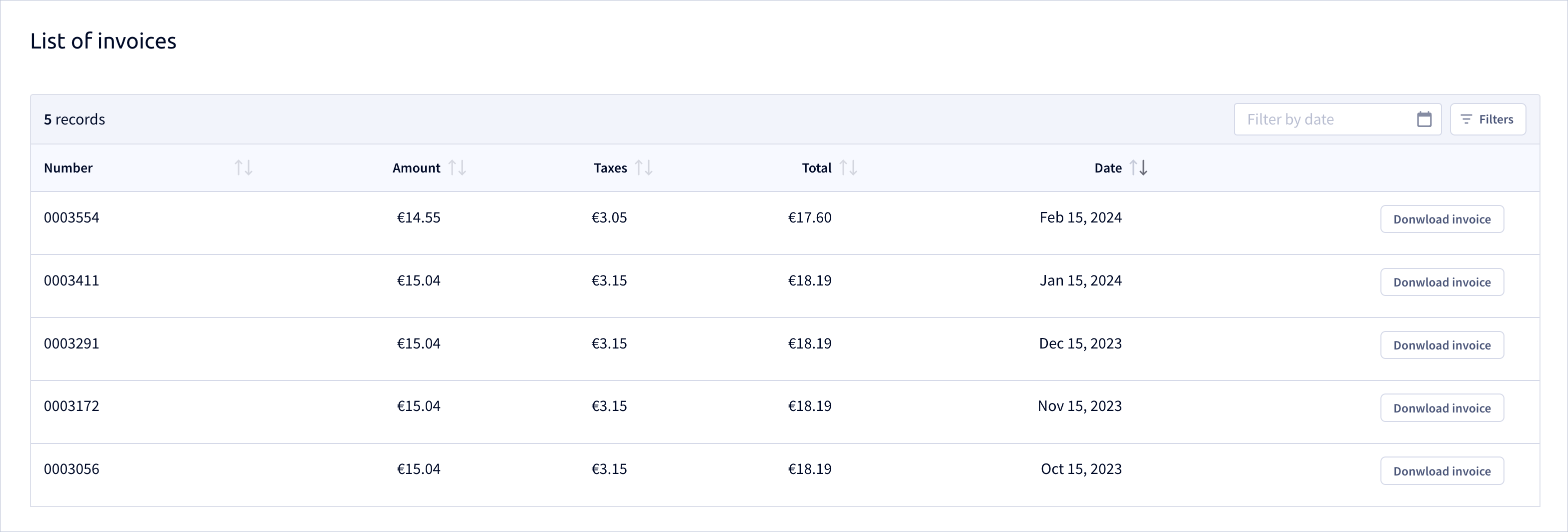Download invoice 0003554

coord(1441,219)
